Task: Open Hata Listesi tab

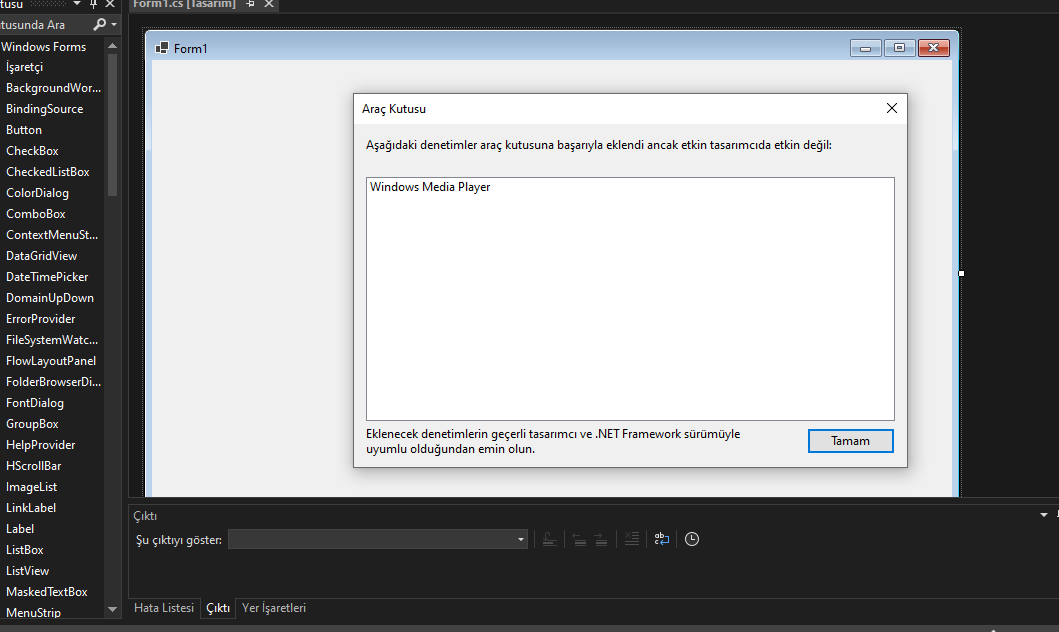Action: click(163, 608)
